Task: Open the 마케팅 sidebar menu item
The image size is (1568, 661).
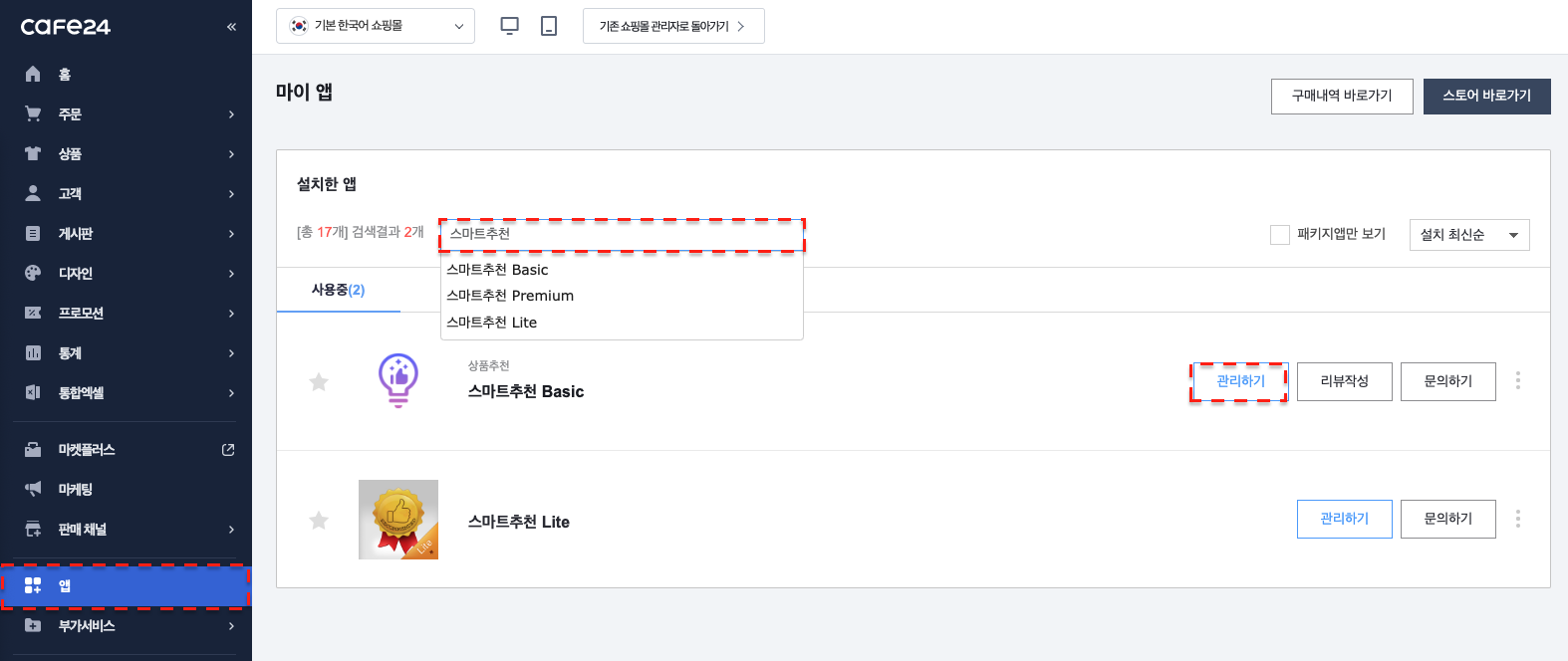Action: tap(76, 490)
